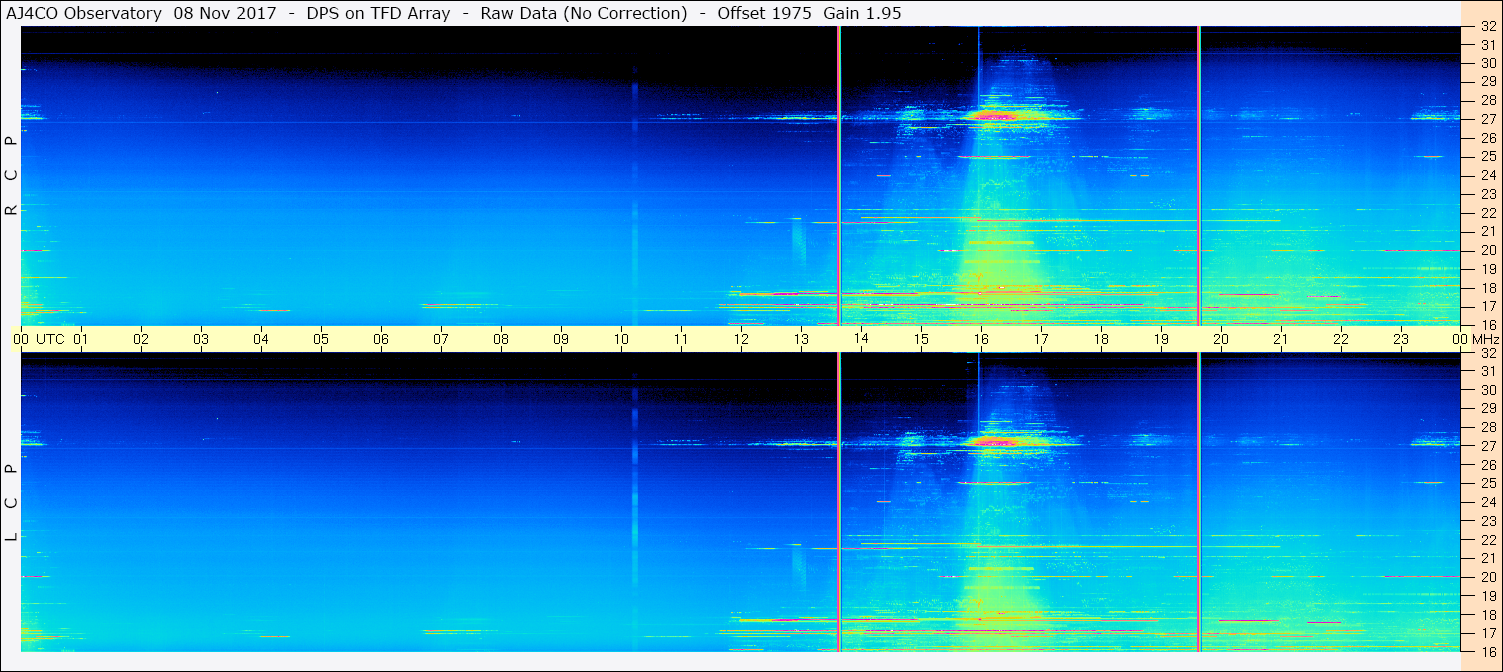The image size is (1503, 672).
Task: Select hour '18' on the UTC time axis
Action: 1101,339
